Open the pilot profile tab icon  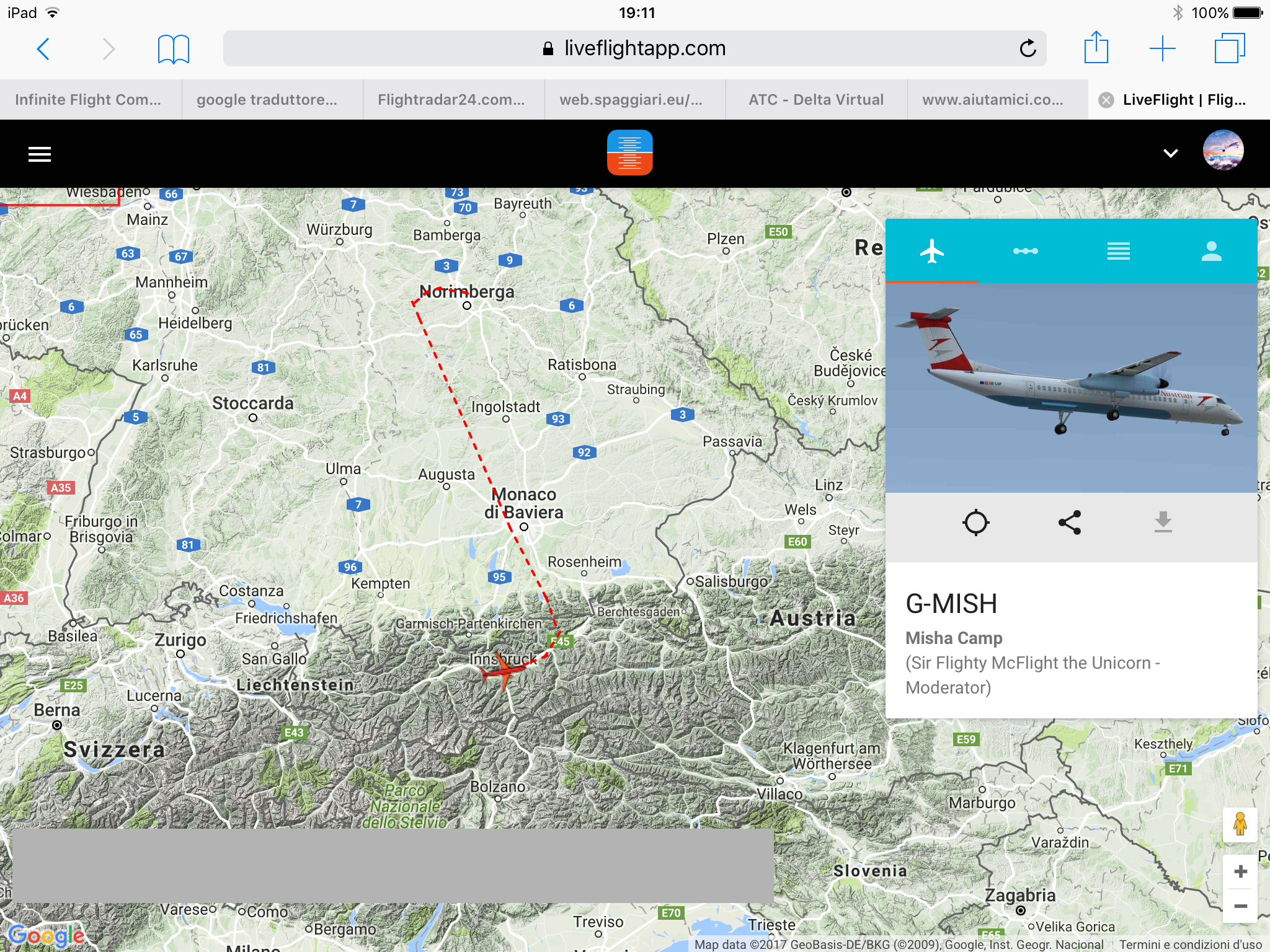point(1211,251)
